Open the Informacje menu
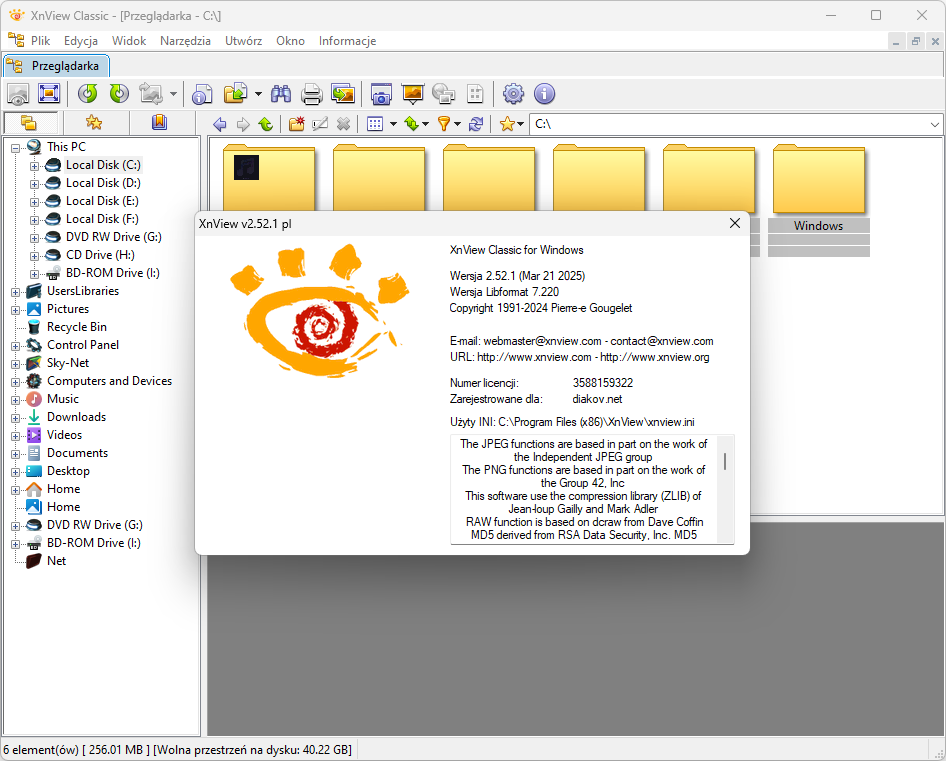Screen dimensions: 946x761 coord(348,40)
